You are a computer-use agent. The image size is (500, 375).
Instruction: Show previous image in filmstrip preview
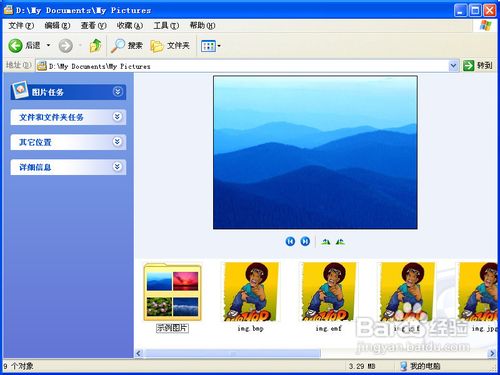[290, 241]
